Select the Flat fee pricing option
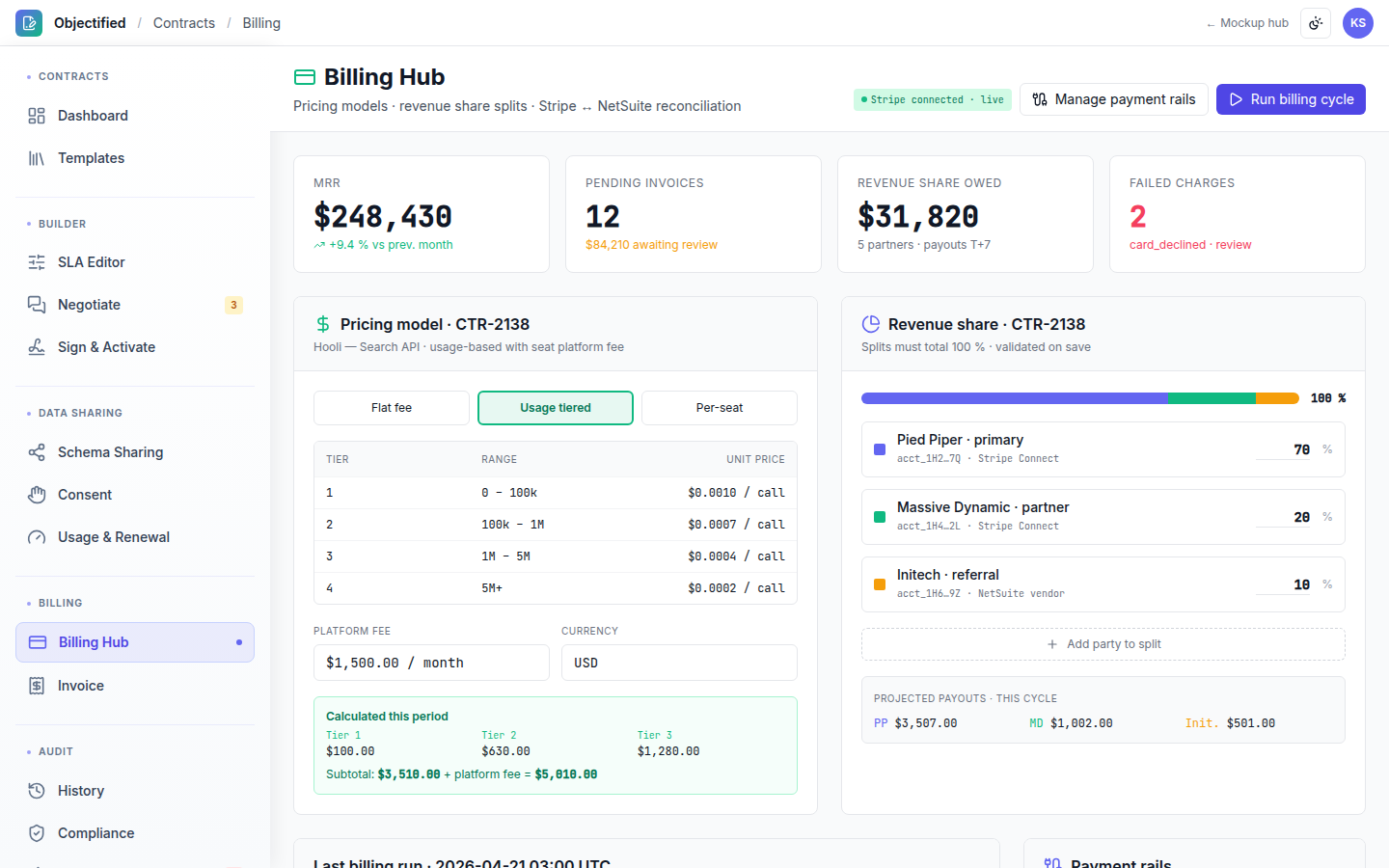Viewport: 1389px width, 868px height. pos(392,408)
